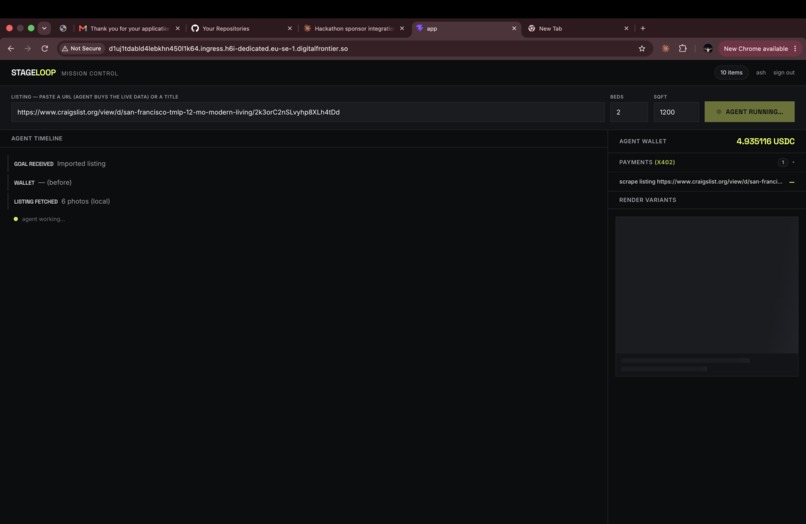
Task: Click the render variant placeholder card
Action: click(x=707, y=296)
